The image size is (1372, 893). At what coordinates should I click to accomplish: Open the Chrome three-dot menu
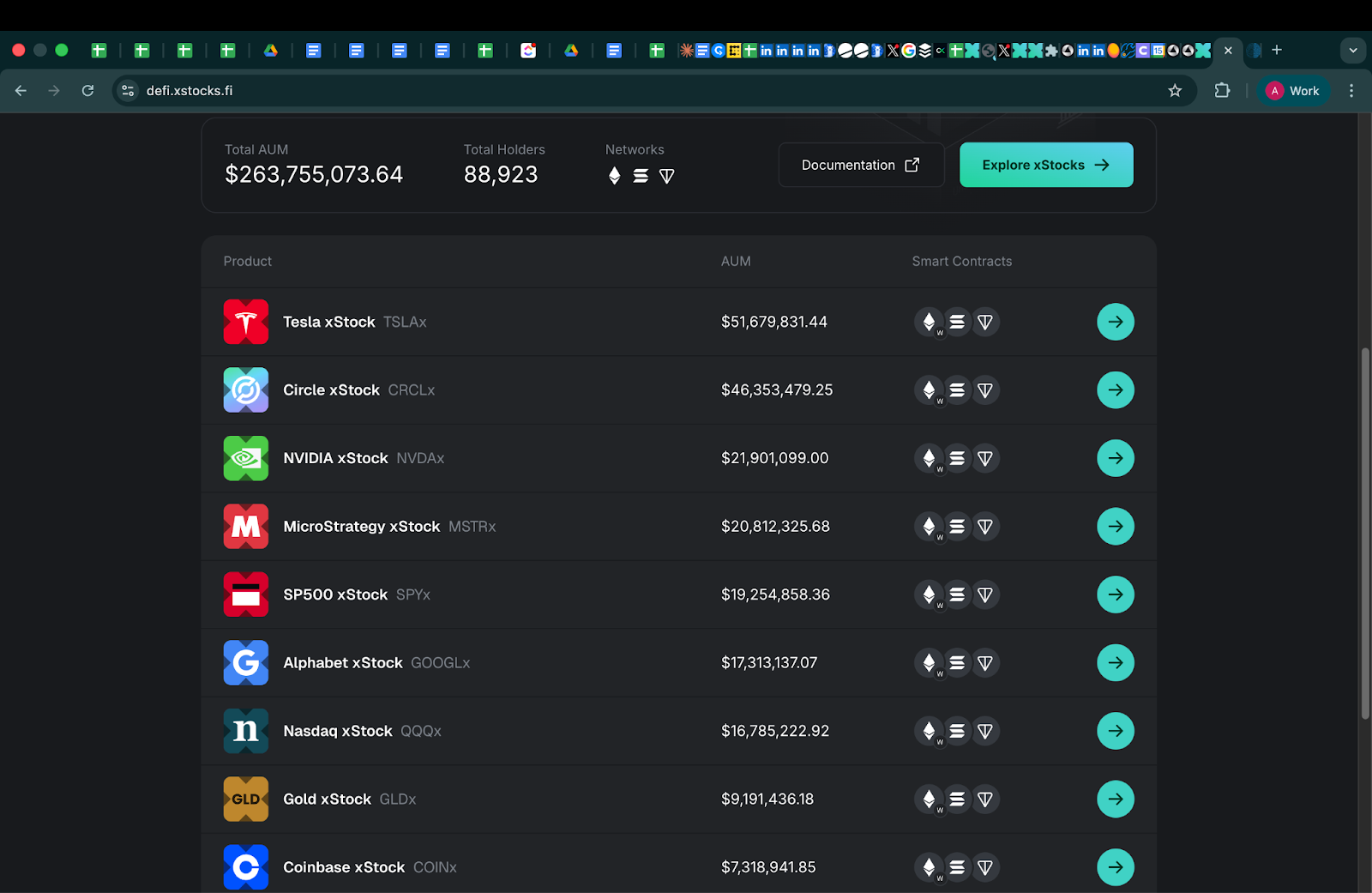(1351, 90)
